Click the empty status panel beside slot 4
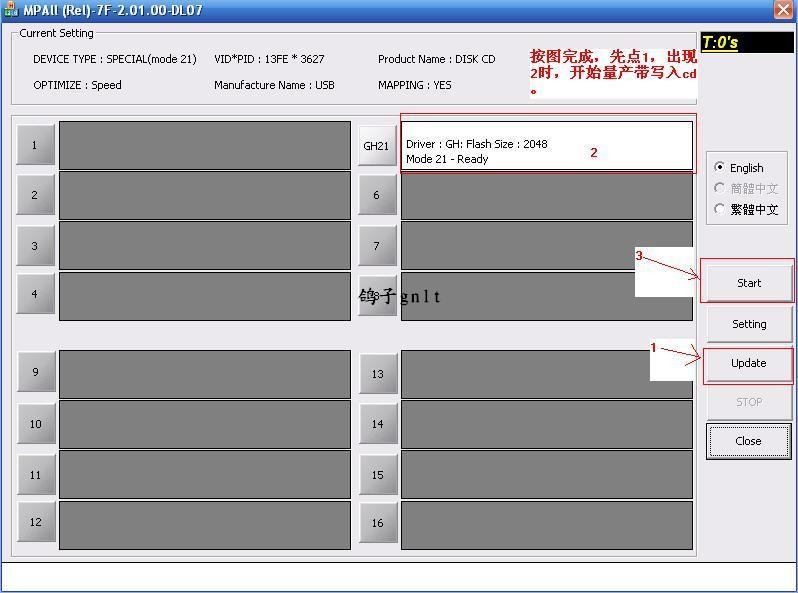Screen dimensions: 798x593 coord(205,296)
